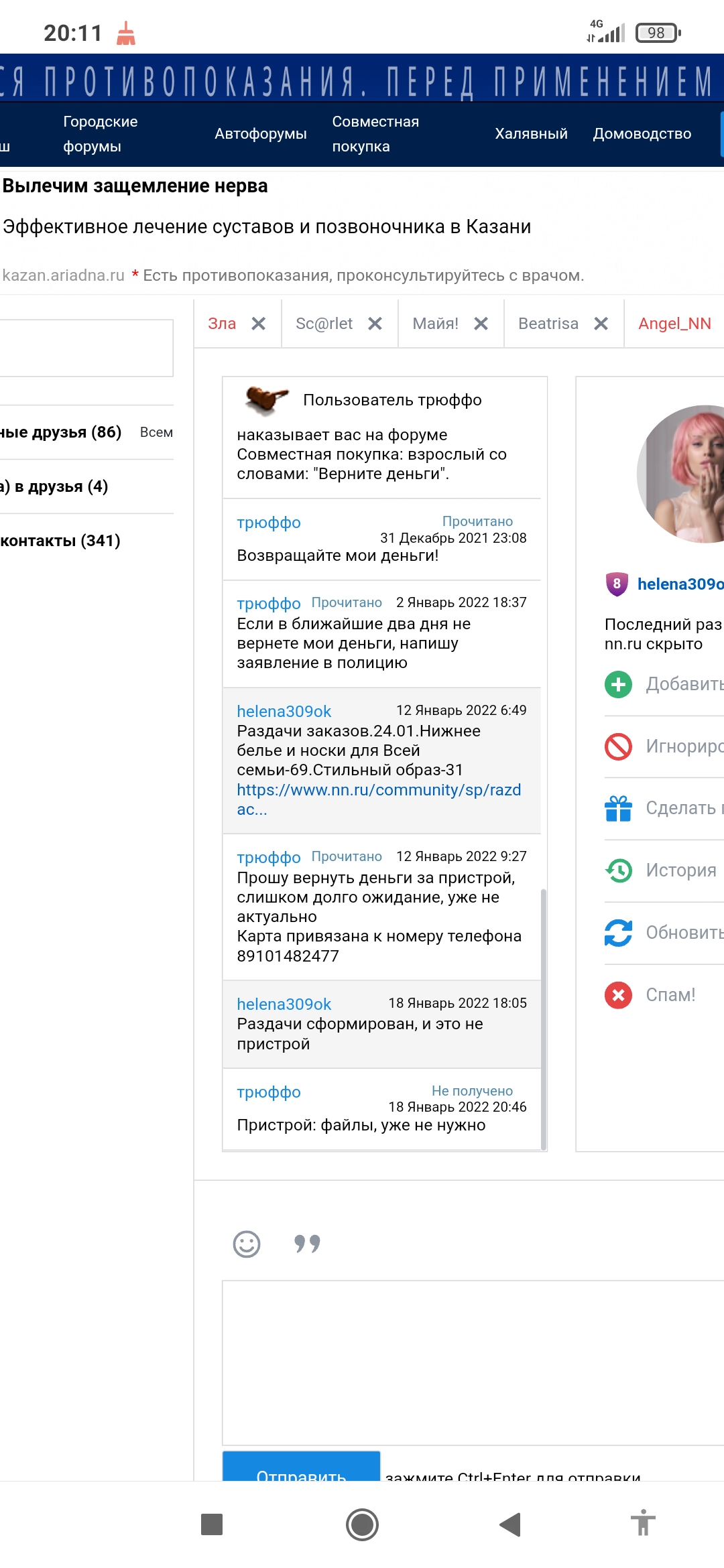The height and width of the screenshot is (1568, 724).
Task: Click the quotation marks quote icon
Action: (x=307, y=1244)
